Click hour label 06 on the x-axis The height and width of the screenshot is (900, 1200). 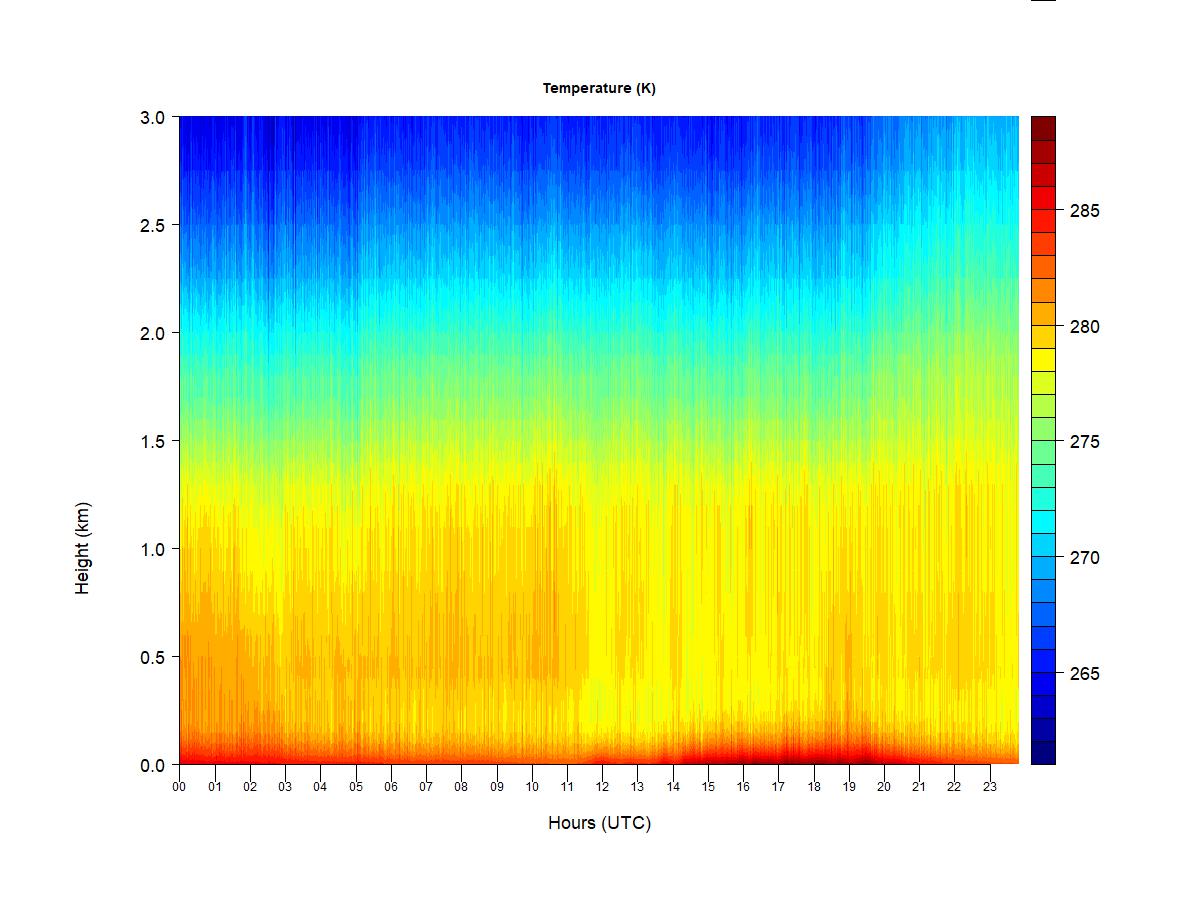coord(391,787)
